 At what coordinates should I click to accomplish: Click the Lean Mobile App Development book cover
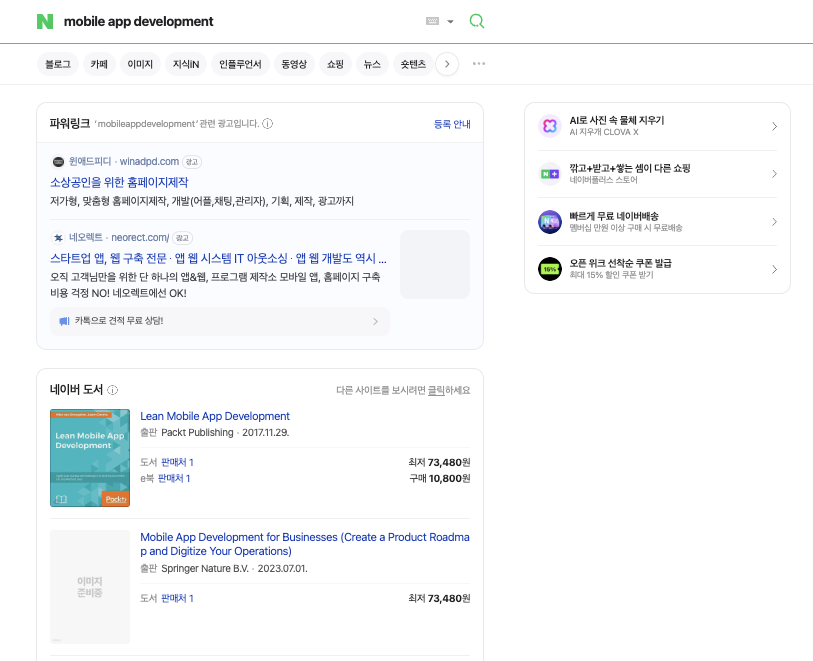click(90, 458)
